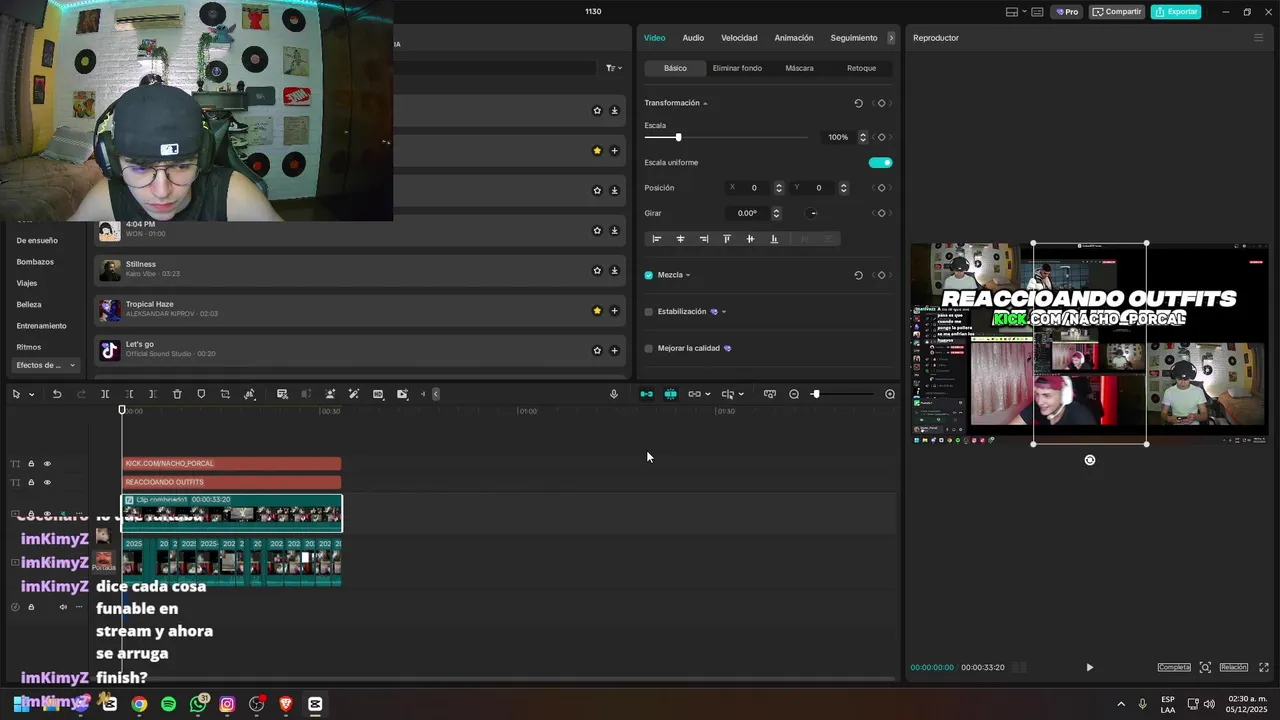Lock the KICK.COM/NACHO_PORCAL text track

(31, 463)
